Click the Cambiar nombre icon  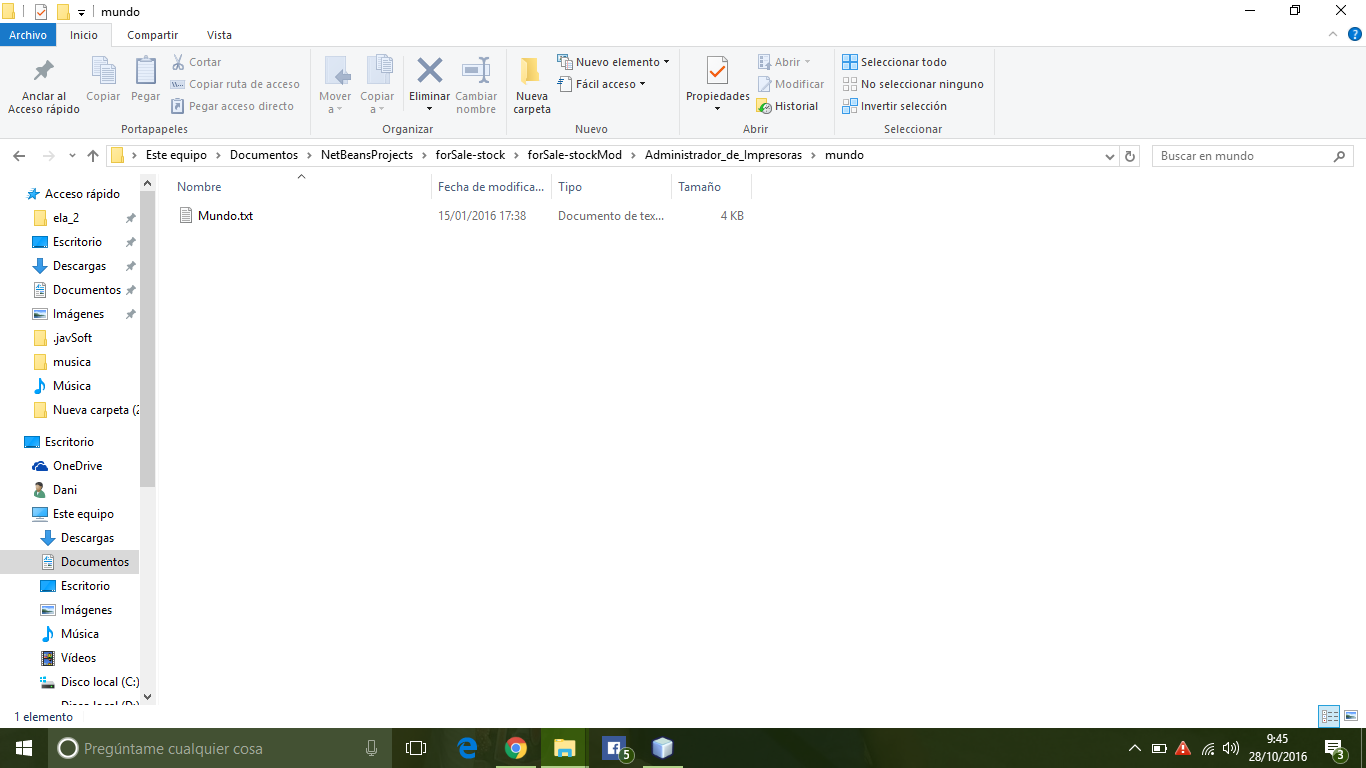coord(476,70)
